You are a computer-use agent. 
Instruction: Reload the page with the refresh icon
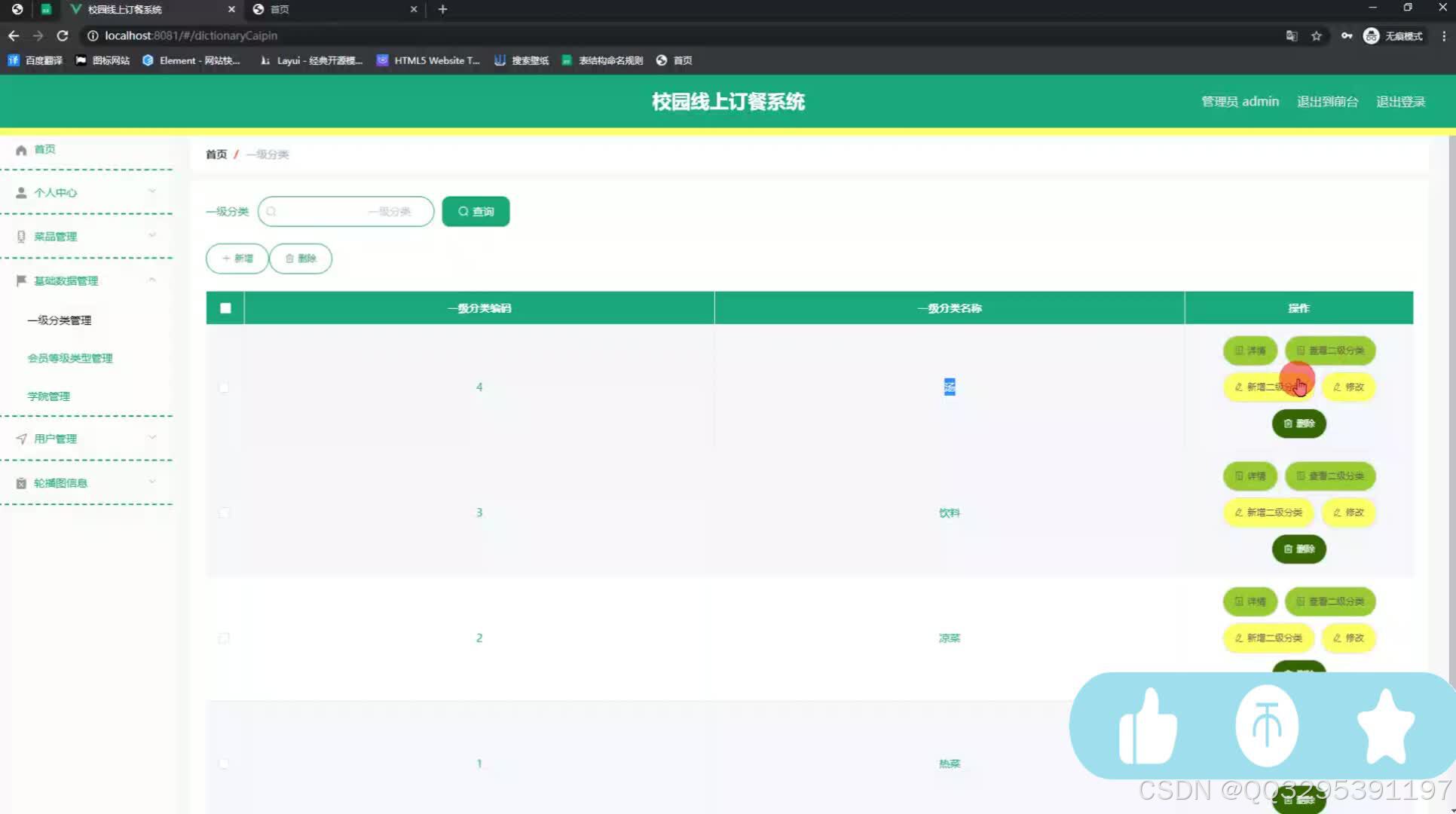pos(63,35)
